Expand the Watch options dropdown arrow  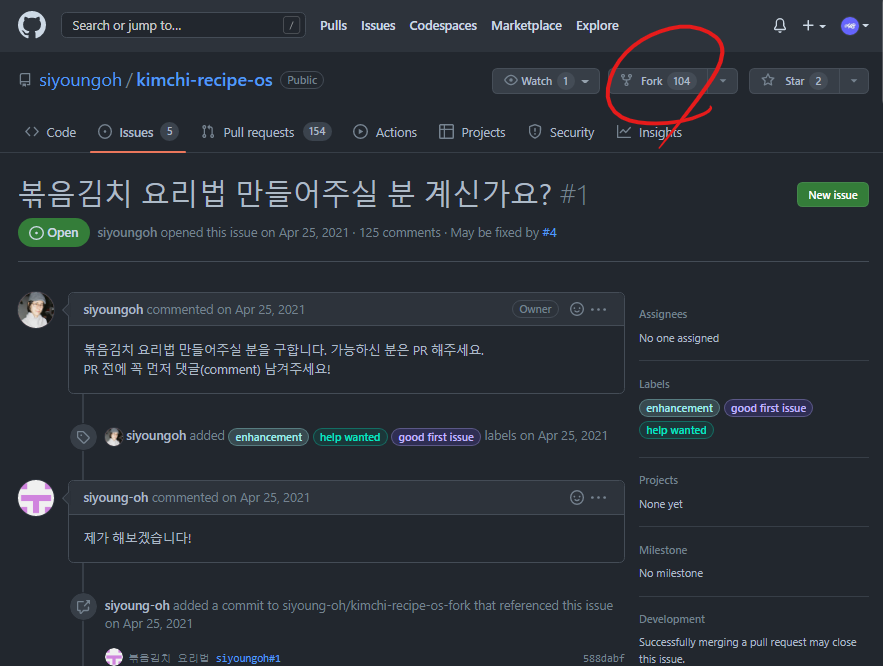(586, 81)
